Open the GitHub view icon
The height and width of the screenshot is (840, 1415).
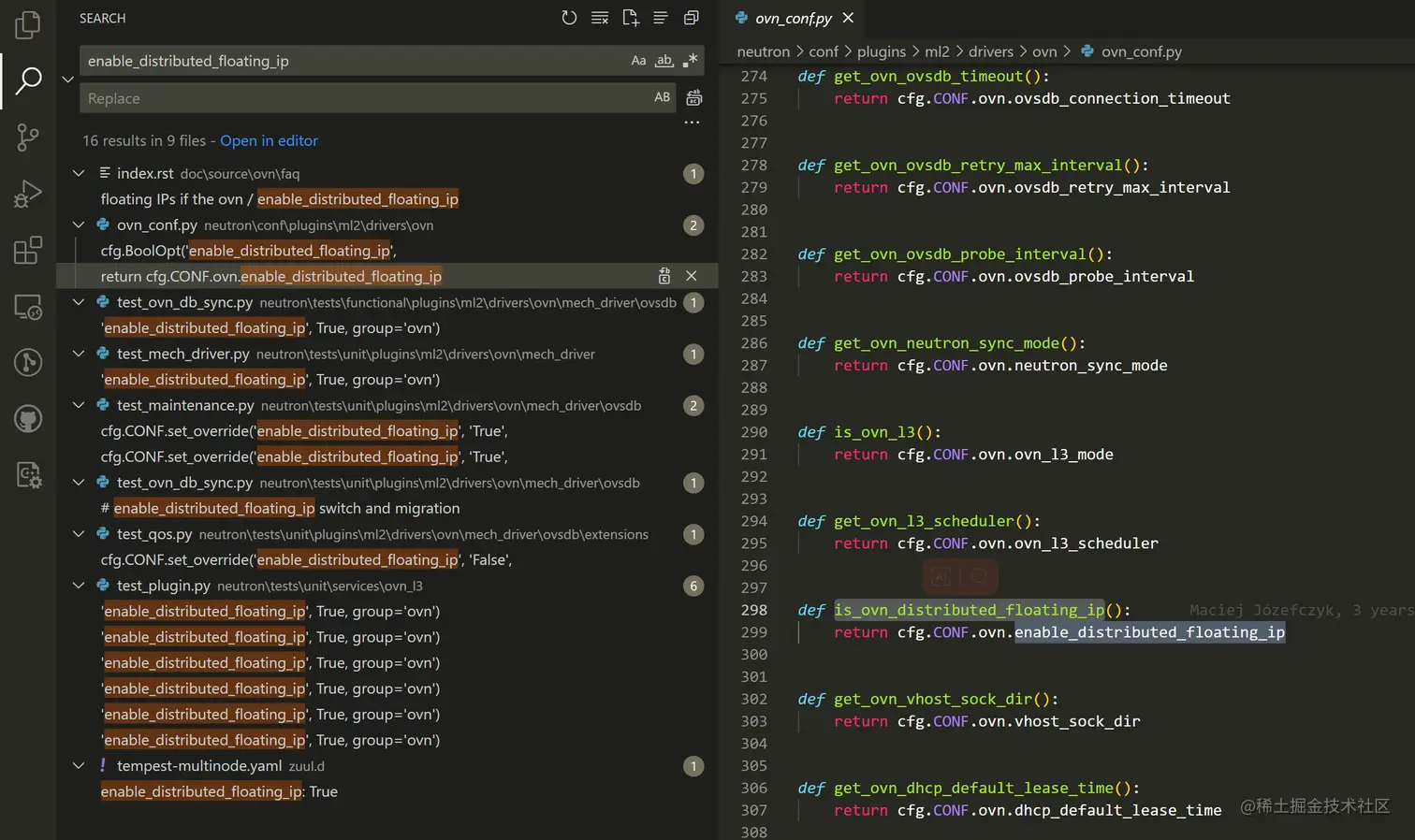click(x=28, y=418)
